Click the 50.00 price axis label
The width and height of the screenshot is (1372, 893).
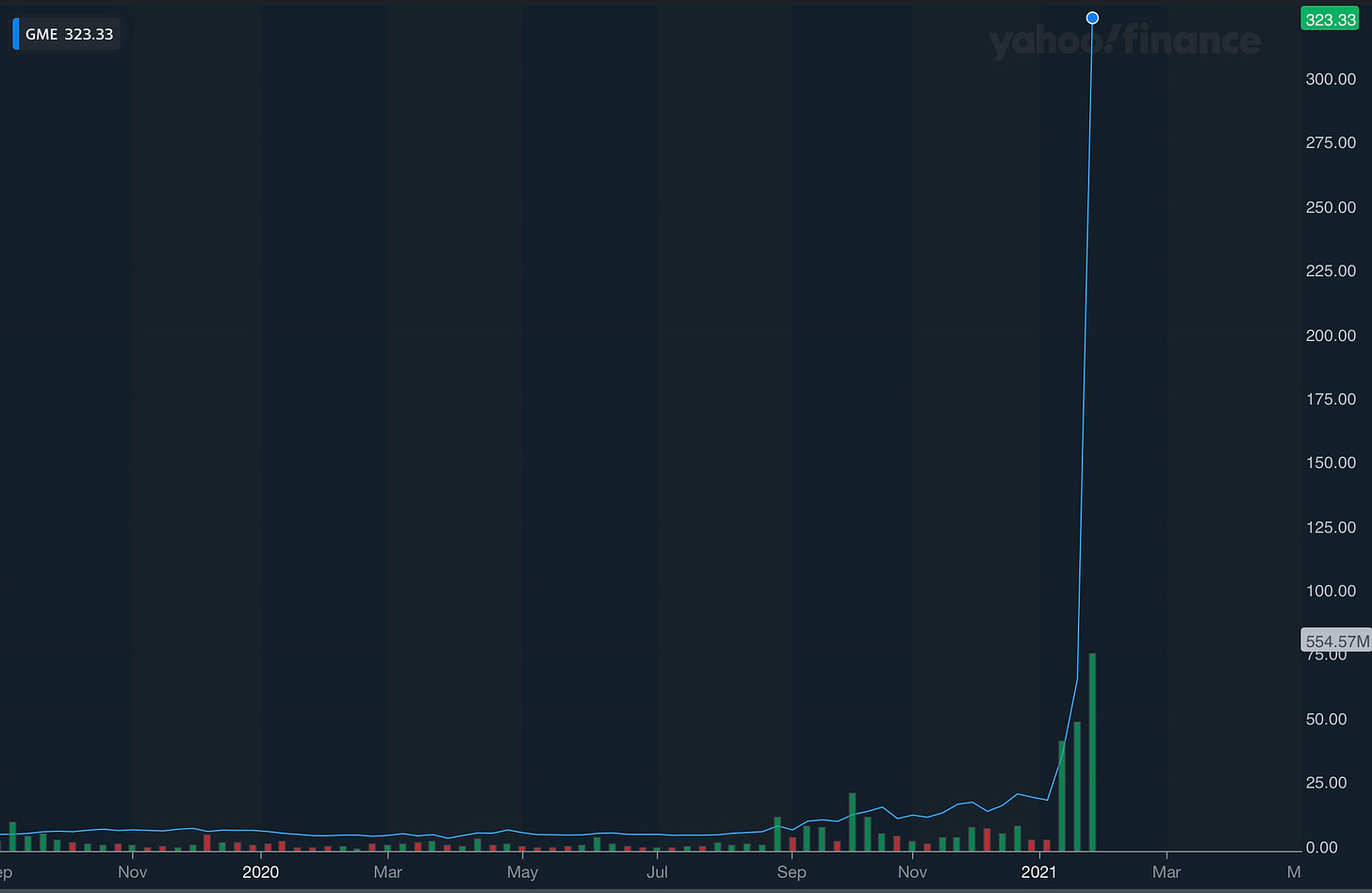(1326, 720)
